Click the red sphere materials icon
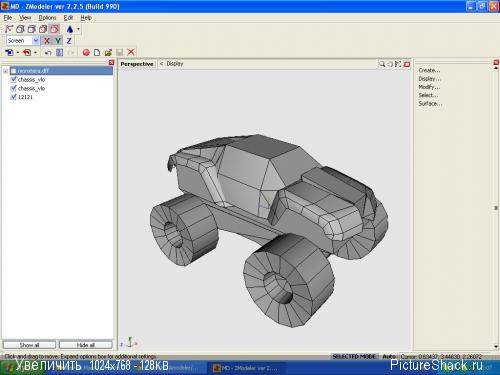The image size is (500, 375). [x=86, y=52]
